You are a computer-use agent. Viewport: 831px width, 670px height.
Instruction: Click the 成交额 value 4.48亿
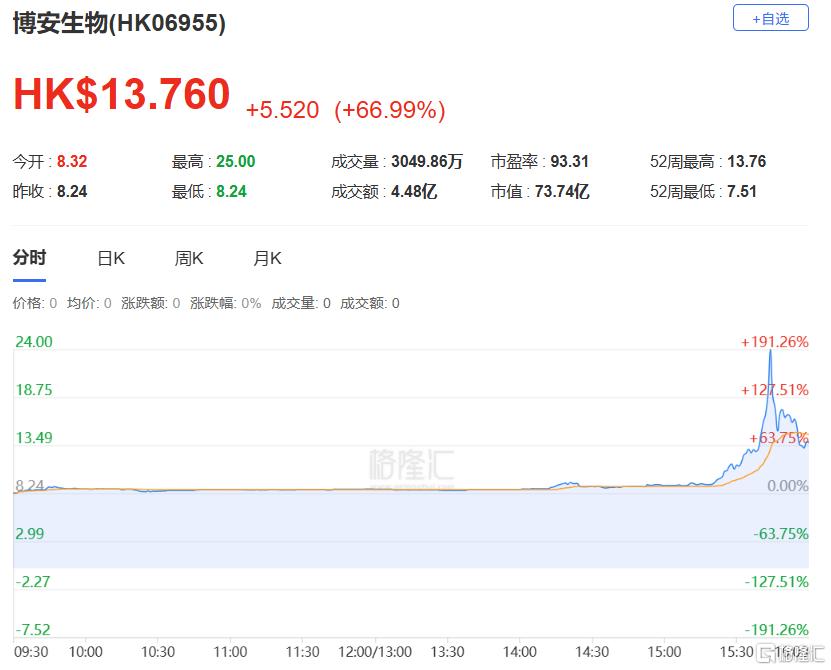tap(414, 191)
